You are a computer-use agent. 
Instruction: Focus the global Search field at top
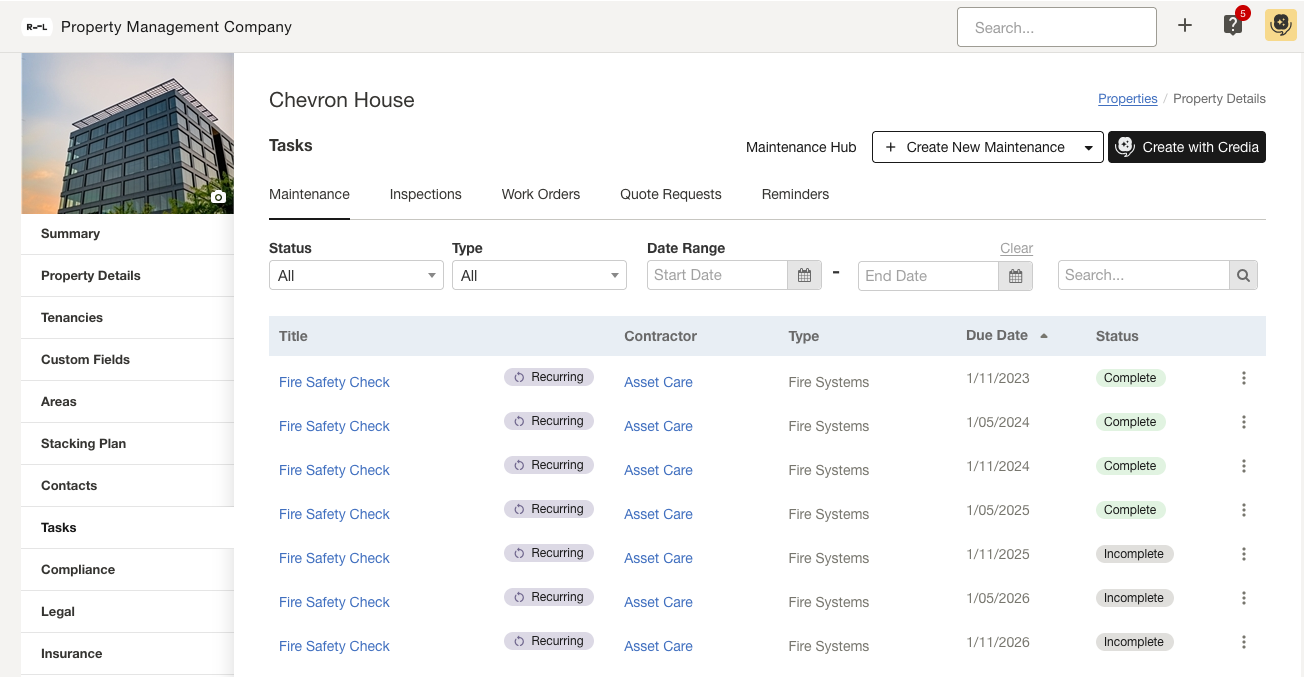[x=1056, y=28]
